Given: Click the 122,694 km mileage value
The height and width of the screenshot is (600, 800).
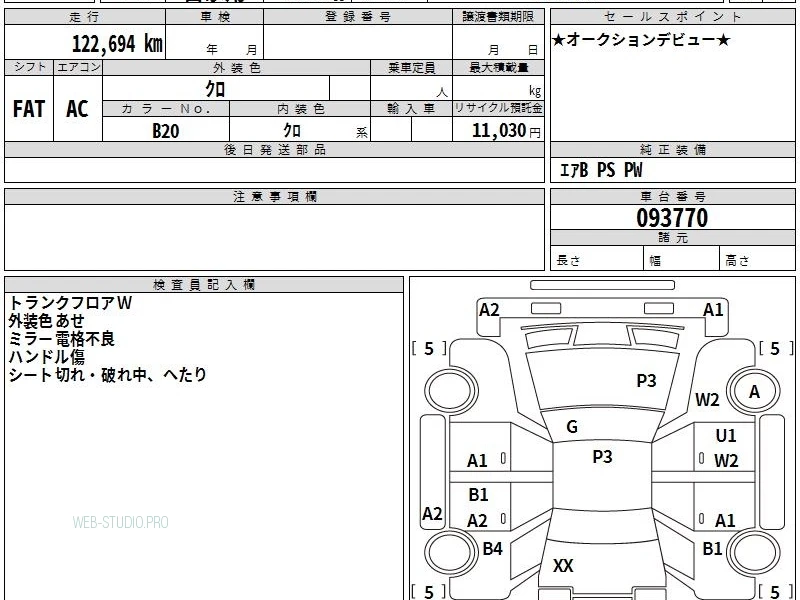Looking at the screenshot, I should [x=117, y=43].
